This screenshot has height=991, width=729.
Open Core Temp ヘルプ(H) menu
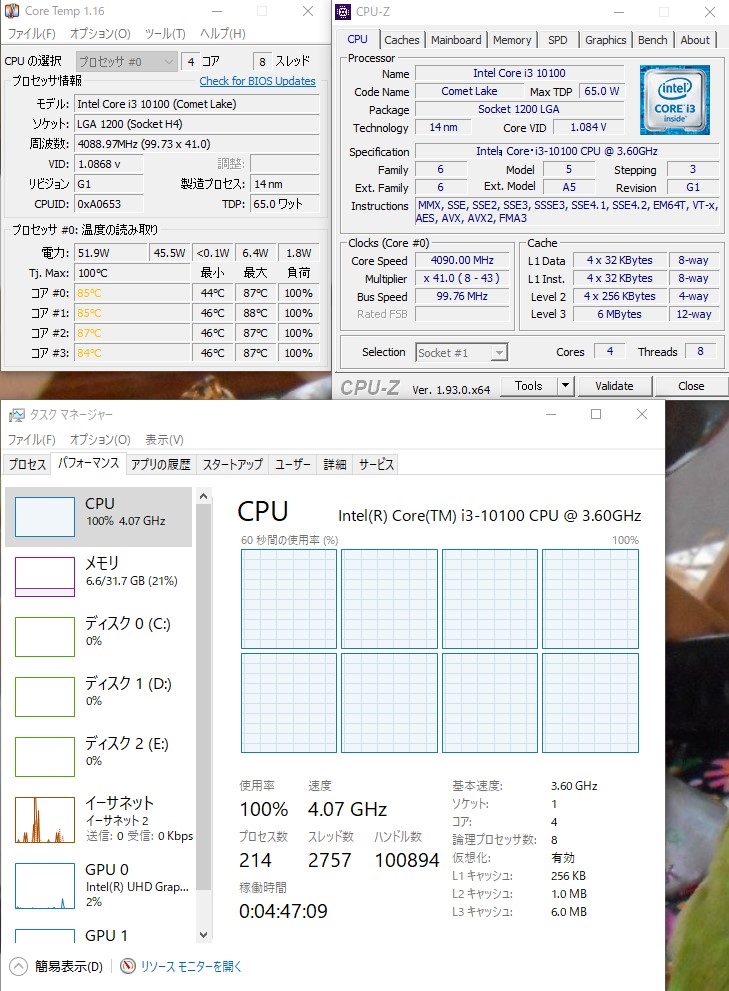[x=223, y=33]
